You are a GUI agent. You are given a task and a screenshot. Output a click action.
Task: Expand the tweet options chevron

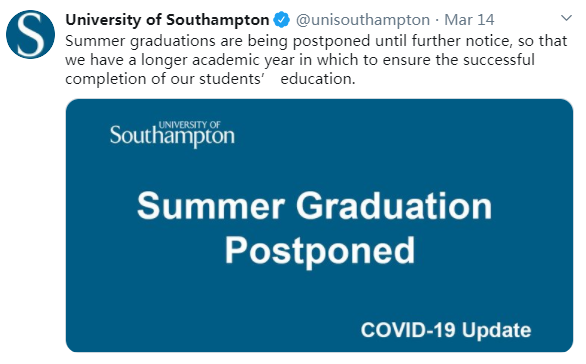pos(567,18)
